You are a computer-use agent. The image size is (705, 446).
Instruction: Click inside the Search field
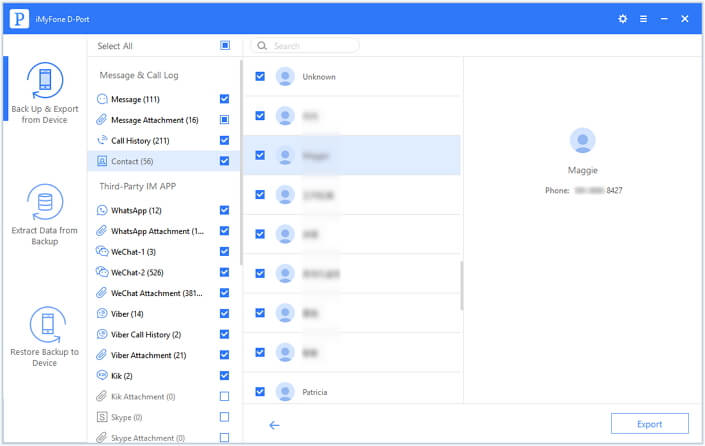(x=305, y=46)
